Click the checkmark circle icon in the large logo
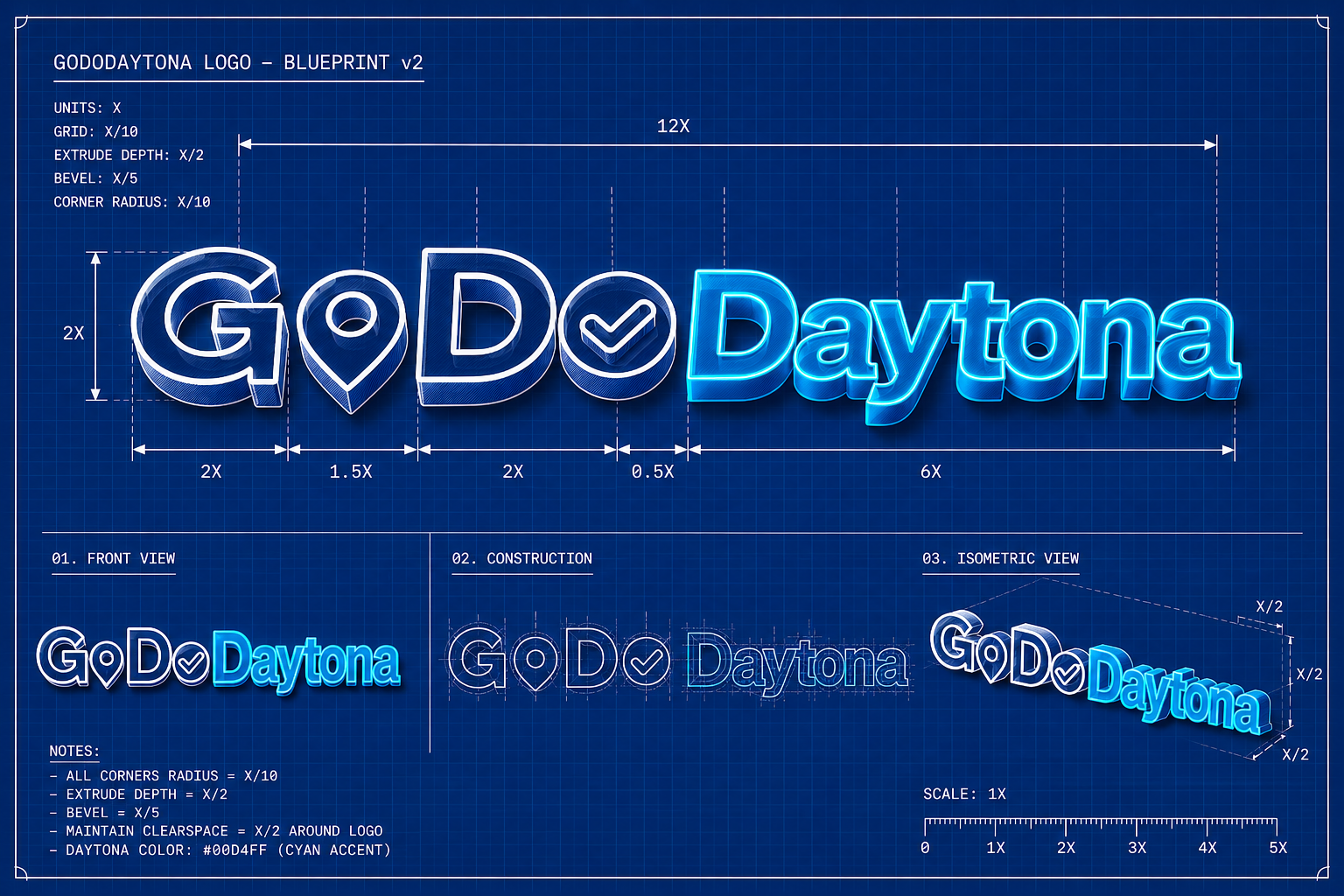1344x896 pixels. 617,335
